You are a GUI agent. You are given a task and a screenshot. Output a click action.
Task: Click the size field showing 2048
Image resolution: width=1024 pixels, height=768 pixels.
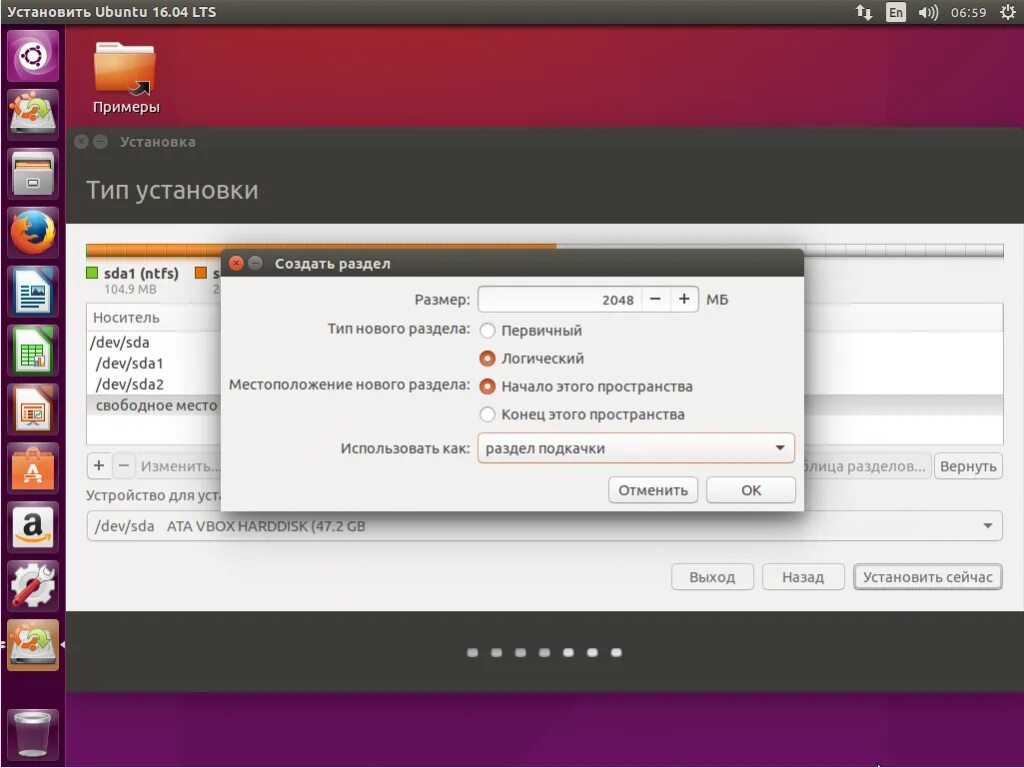click(x=560, y=299)
